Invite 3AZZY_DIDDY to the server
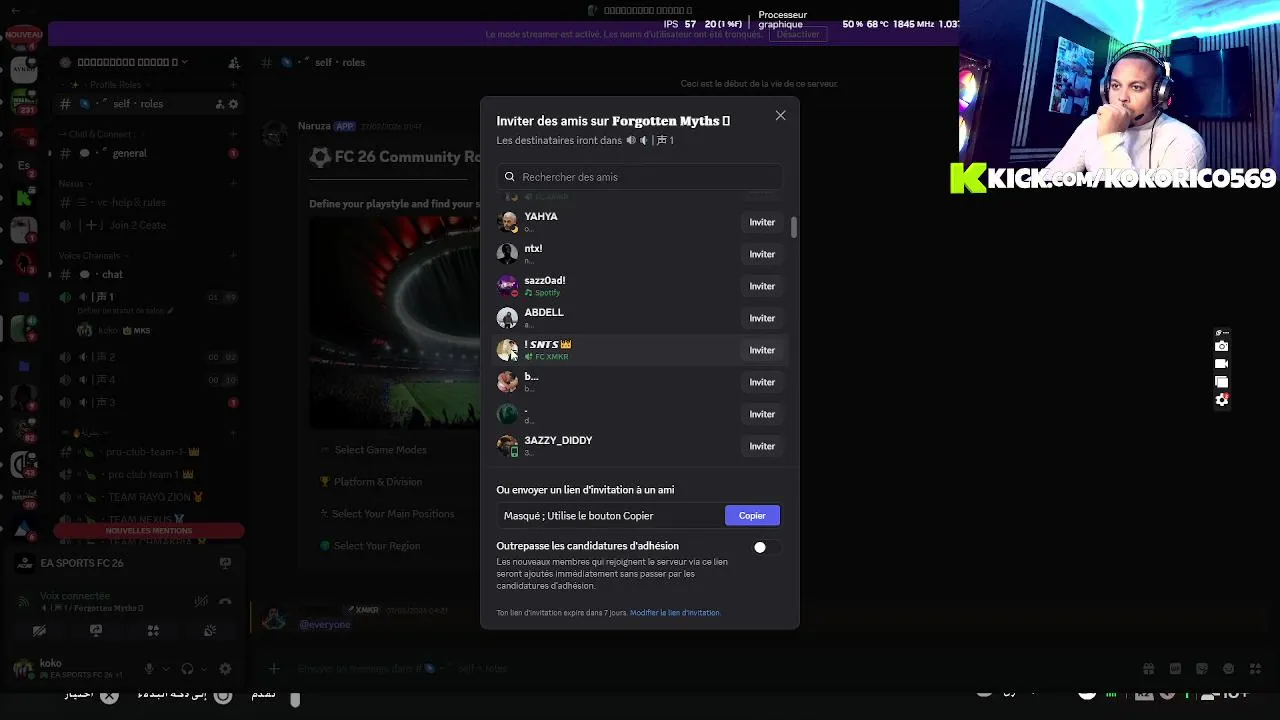 tap(762, 446)
